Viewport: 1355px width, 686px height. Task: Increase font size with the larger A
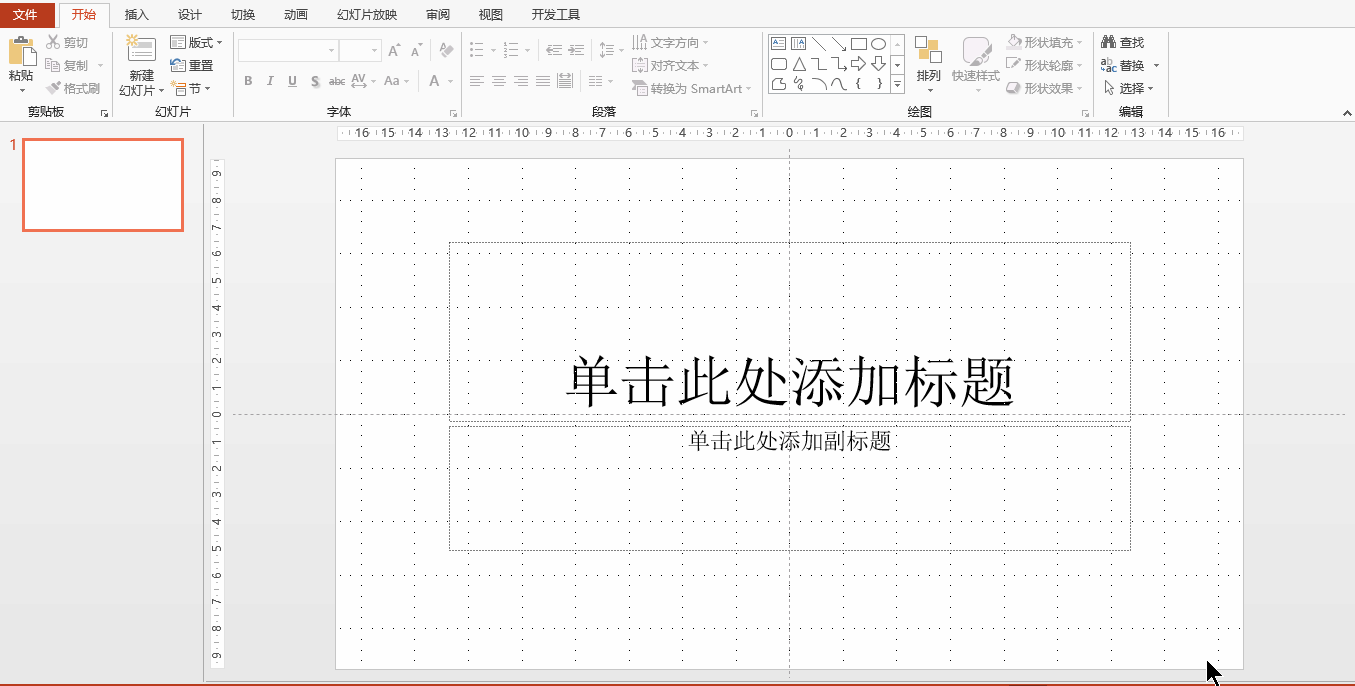tap(394, 50)
